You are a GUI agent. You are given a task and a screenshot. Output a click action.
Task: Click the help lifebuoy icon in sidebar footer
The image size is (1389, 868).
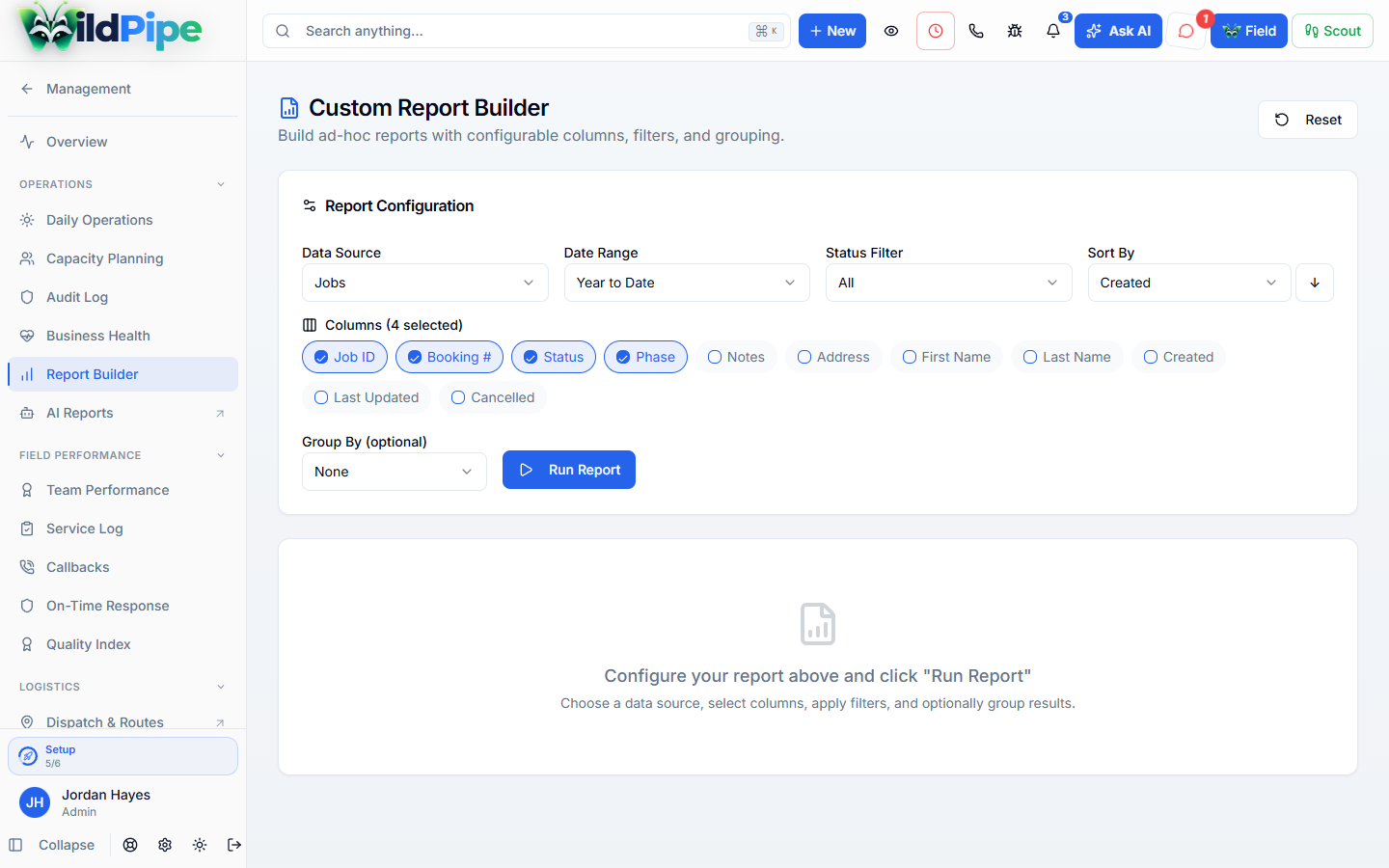click(x=130, y=845)
